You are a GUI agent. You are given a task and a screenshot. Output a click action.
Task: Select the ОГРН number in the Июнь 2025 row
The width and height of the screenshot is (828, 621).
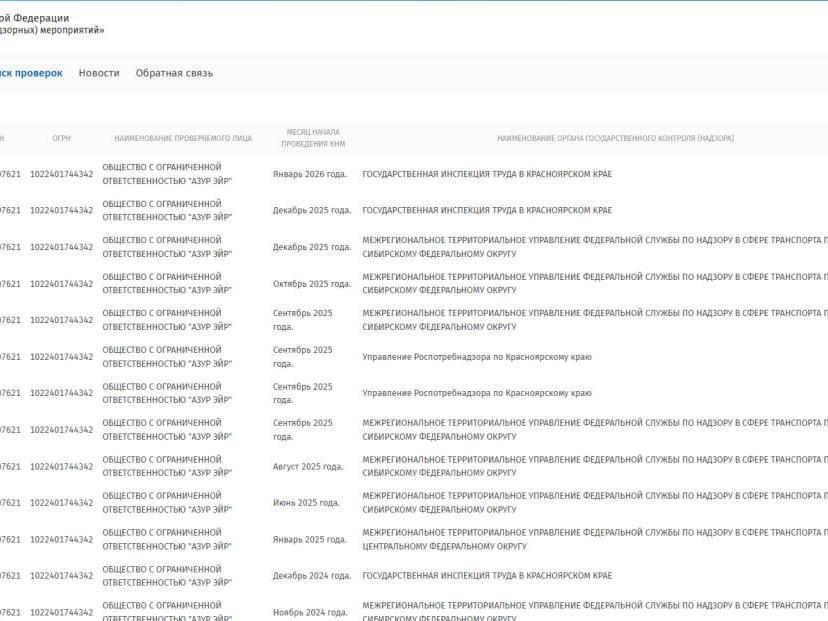[61, 503]
